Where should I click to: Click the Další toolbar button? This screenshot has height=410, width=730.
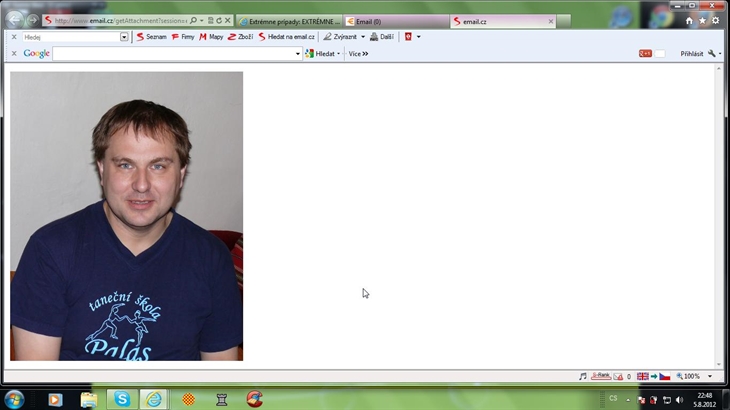point(382,37)
